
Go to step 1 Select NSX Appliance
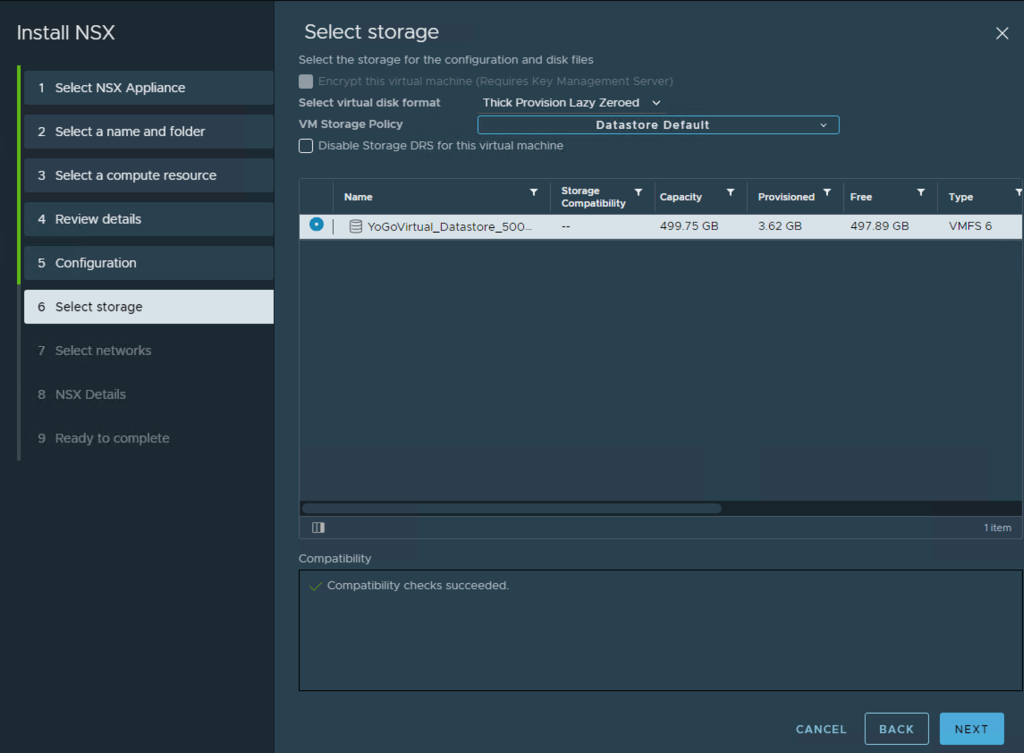[x=148, y=88]
